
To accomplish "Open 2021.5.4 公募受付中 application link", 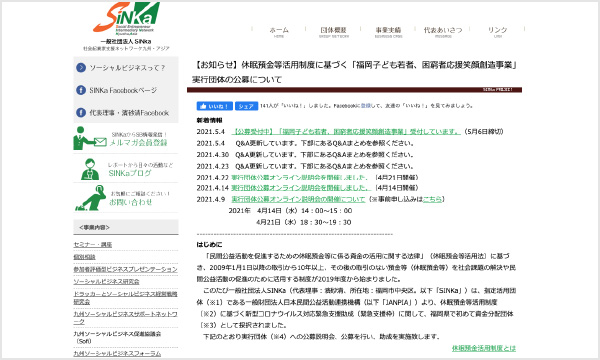I will [x=346, y=132].
